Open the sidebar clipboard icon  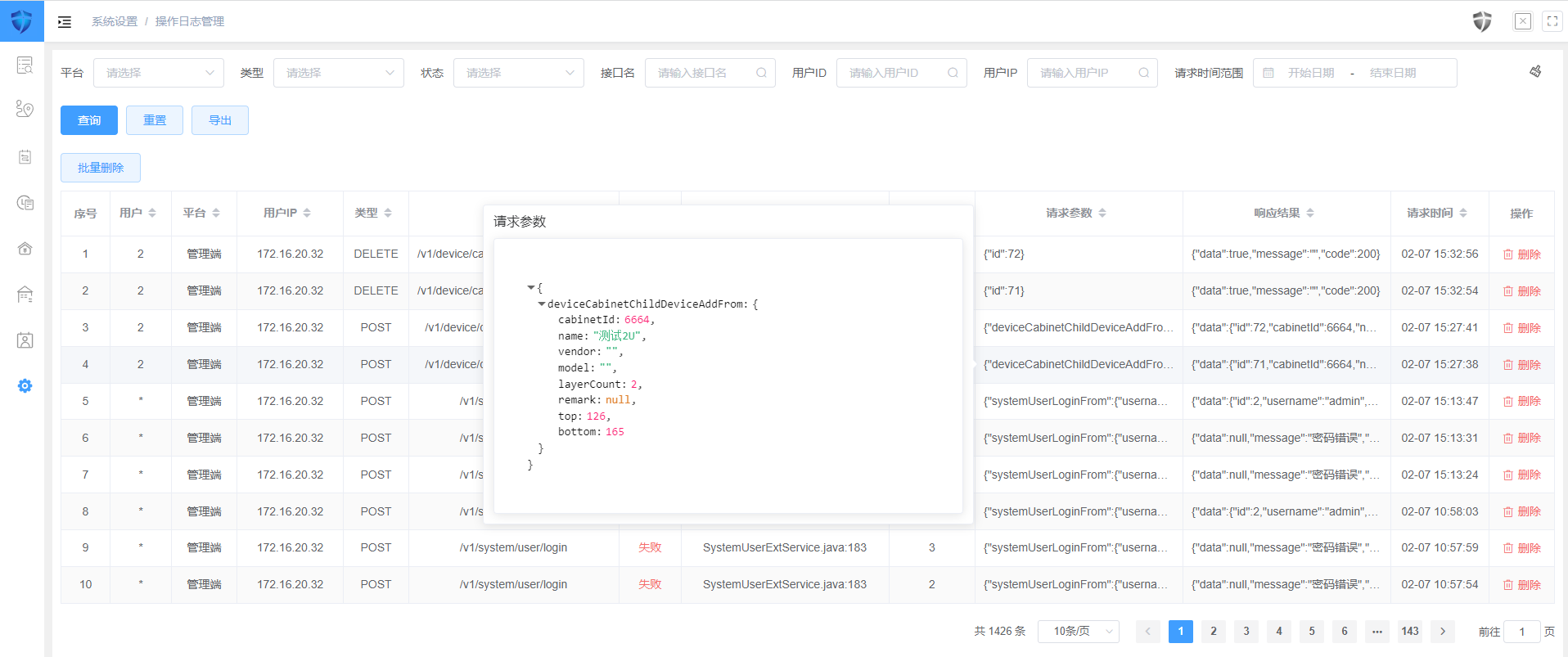pos(25,156)
